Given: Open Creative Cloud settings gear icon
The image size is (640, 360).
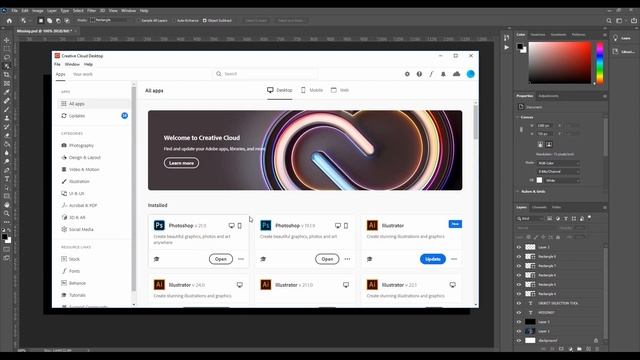Looking at the screenshot, I should point(407,74).
